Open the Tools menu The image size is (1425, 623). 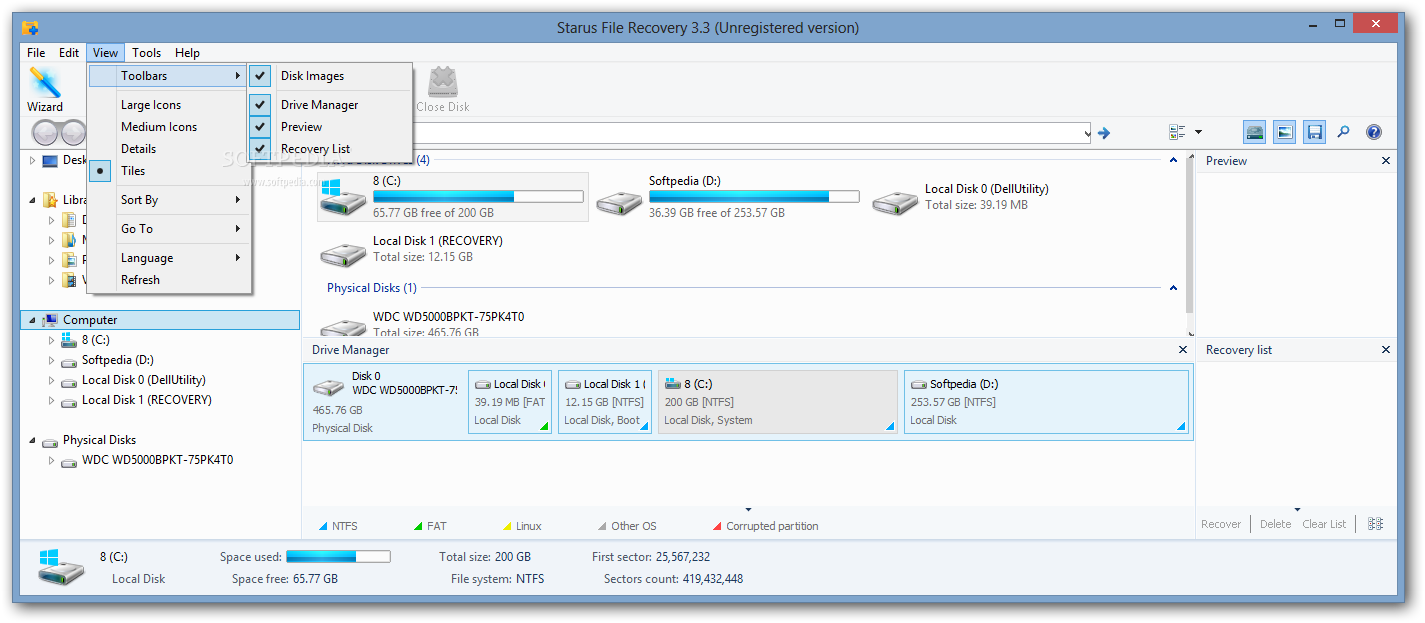click(146, 53)
